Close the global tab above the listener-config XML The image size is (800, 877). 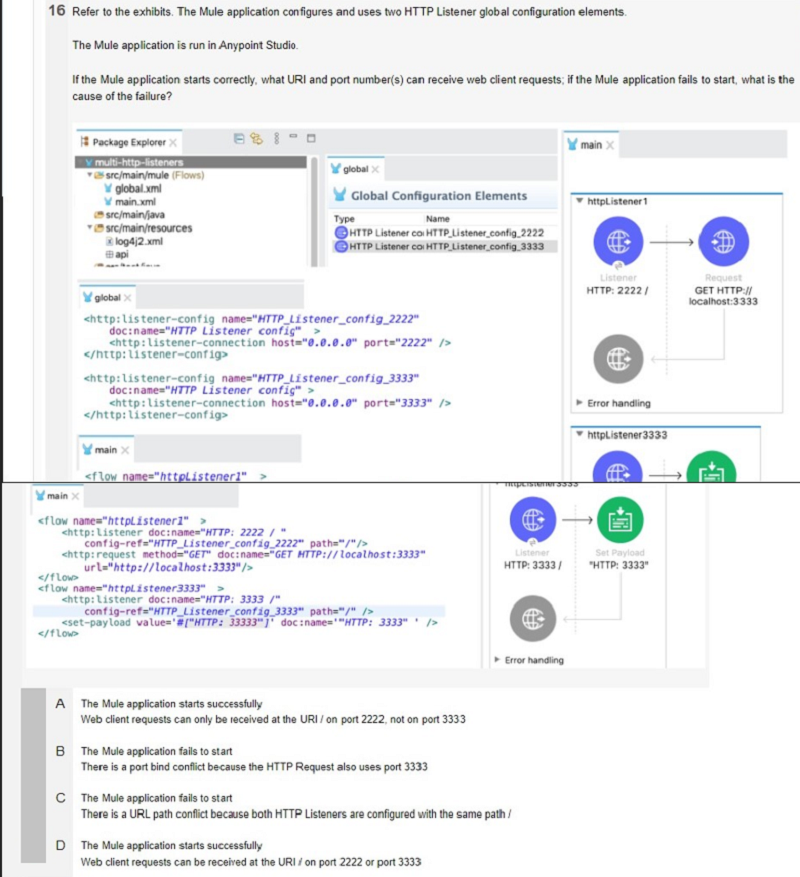coord(128,298)
